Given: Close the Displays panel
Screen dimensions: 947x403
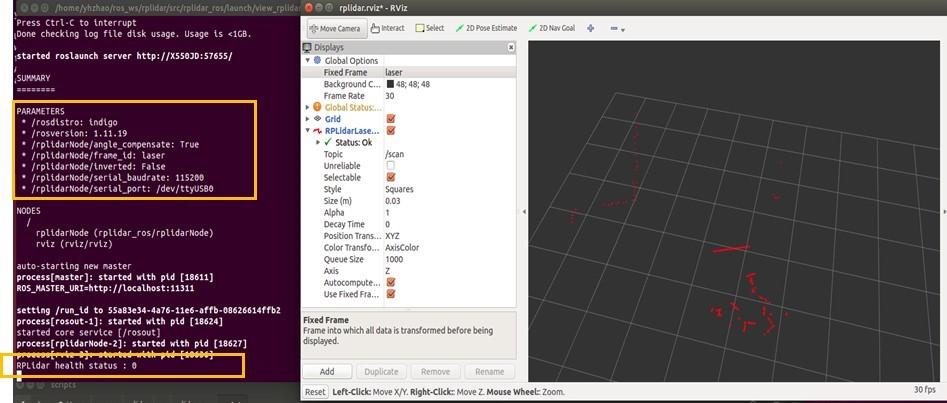Looking at the screenshot, I should (511, 47).
